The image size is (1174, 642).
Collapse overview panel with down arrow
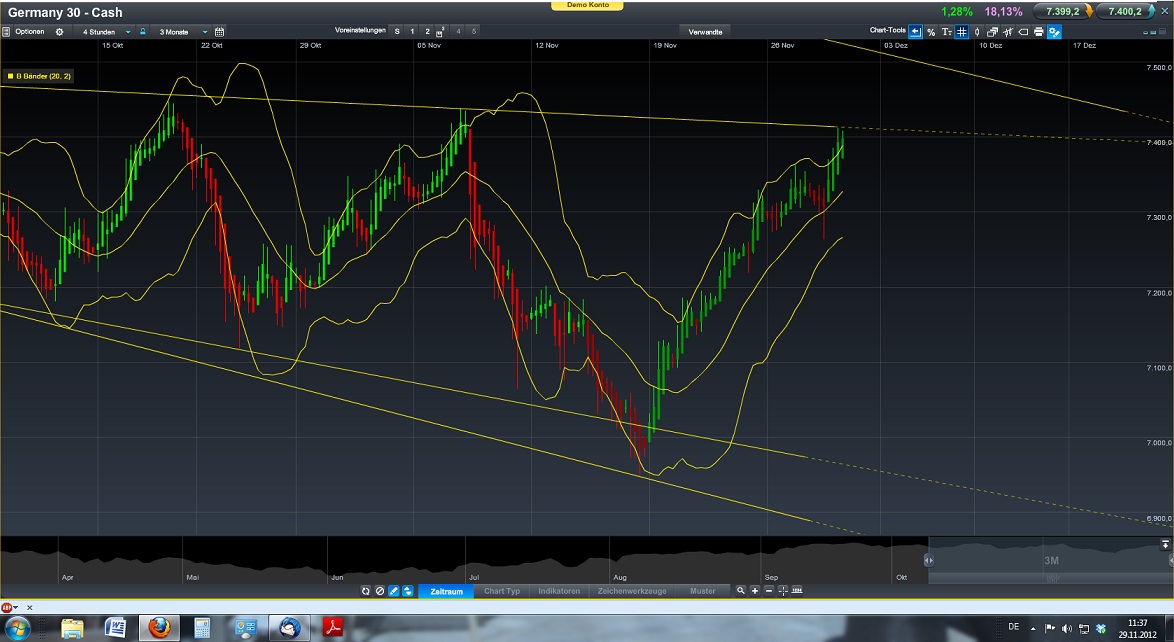pyautogui.click(x=1165, y=544)
